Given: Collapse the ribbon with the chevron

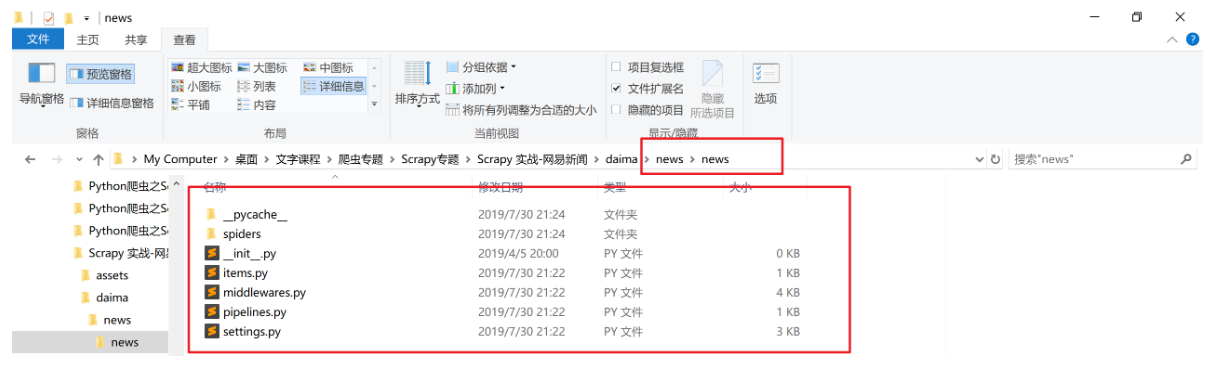Looking at the screenshot, I should (x=1172, y=40).
